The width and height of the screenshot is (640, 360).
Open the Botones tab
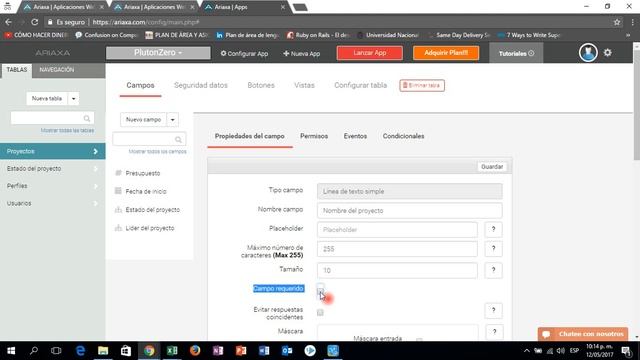(x=261, y=85)
